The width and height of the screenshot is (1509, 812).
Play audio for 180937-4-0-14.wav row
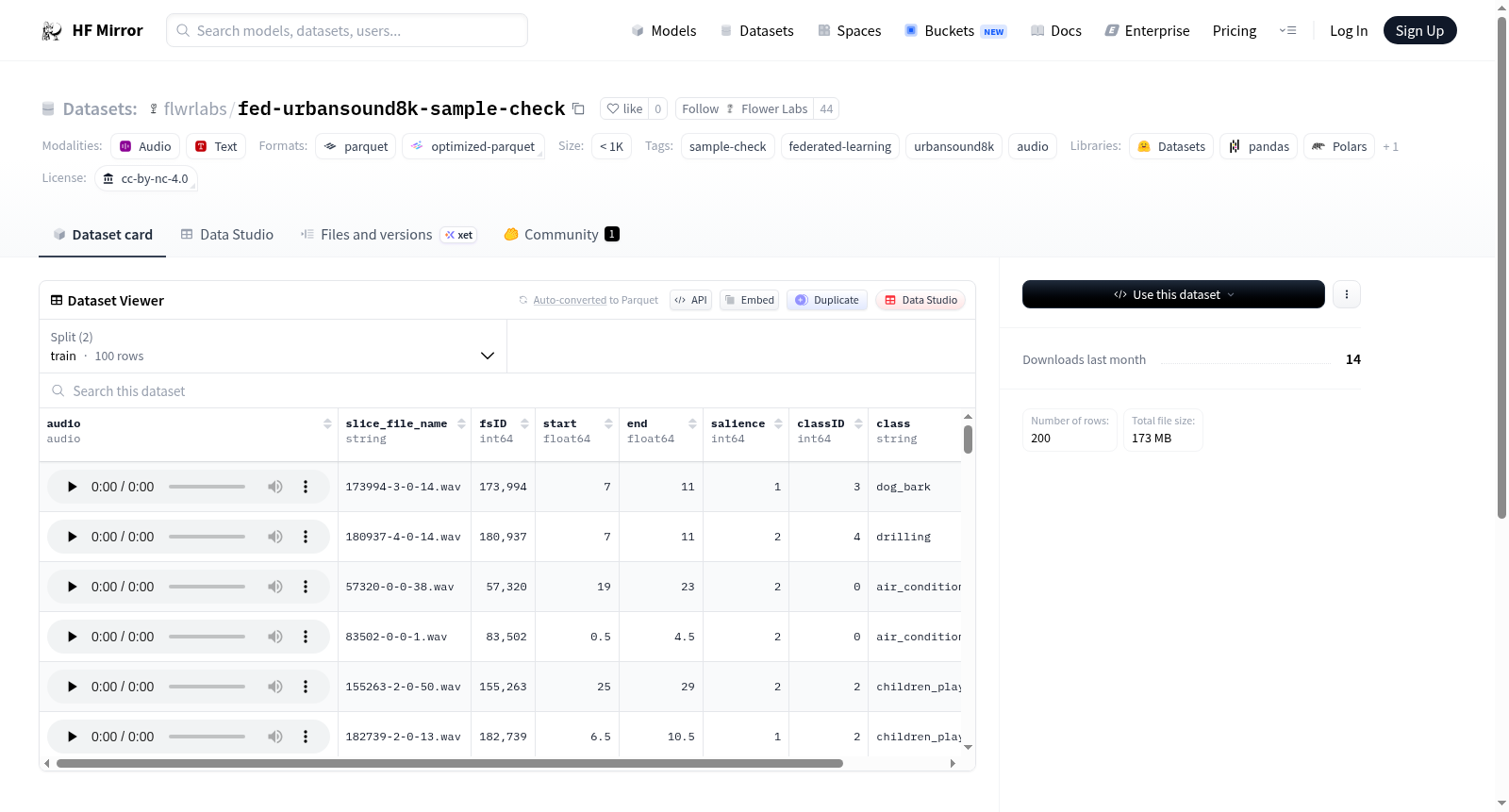coord(73,537)
